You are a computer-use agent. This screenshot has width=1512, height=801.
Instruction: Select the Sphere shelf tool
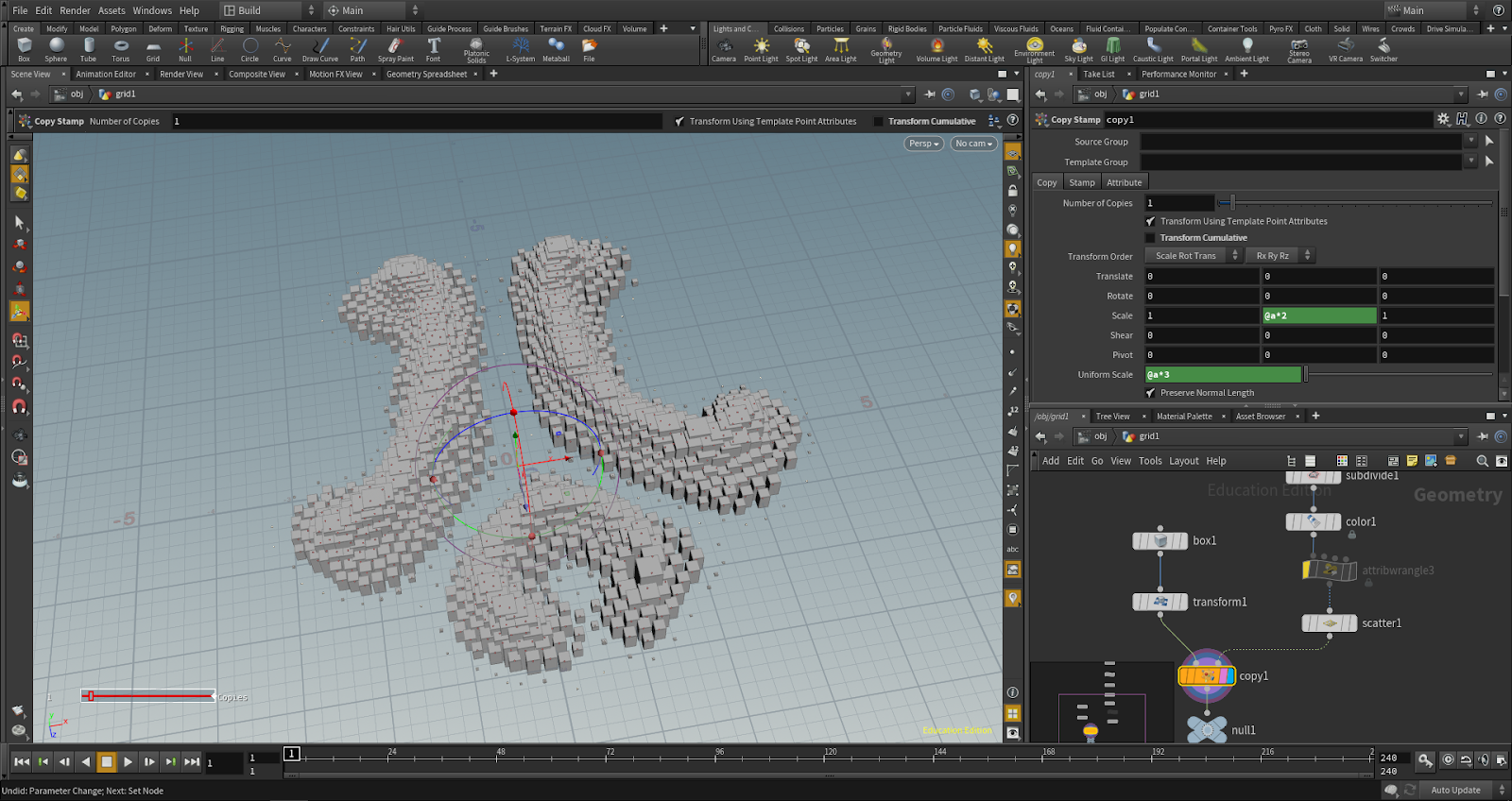pos(56,49)
